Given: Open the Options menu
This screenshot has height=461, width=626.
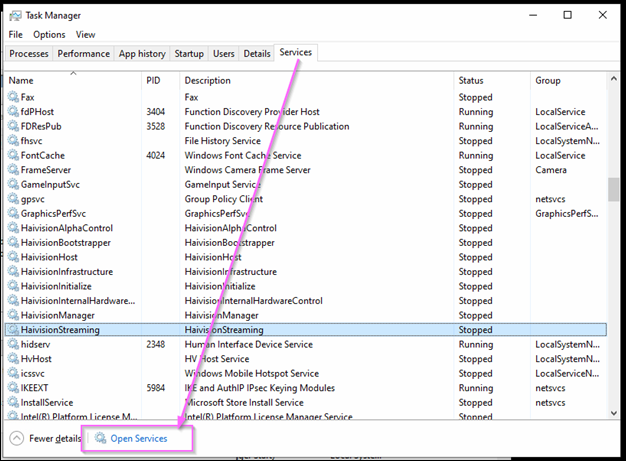Looking at the screenshot, I should coord(49,34).
